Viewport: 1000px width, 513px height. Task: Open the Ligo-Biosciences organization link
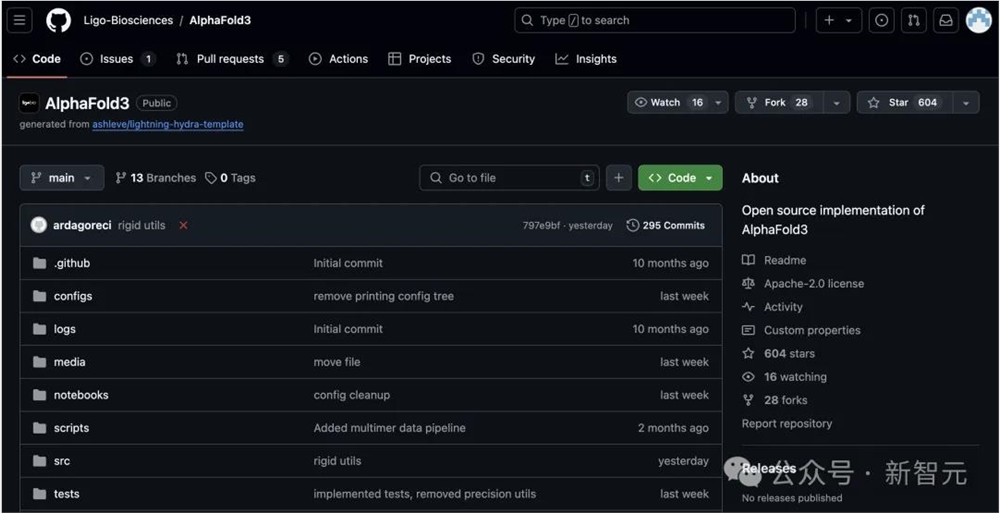click(x=128, y=20)
